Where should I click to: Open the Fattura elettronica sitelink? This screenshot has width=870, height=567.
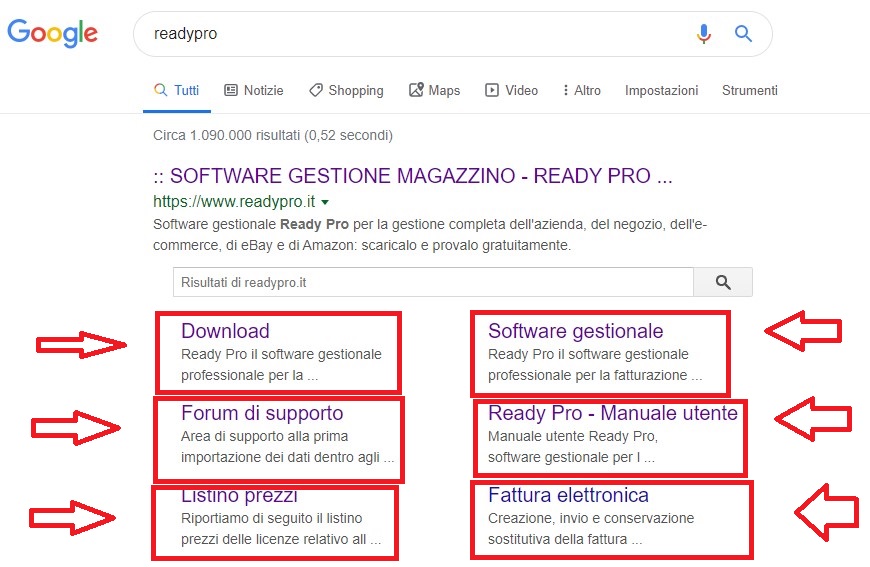[568, 495]
